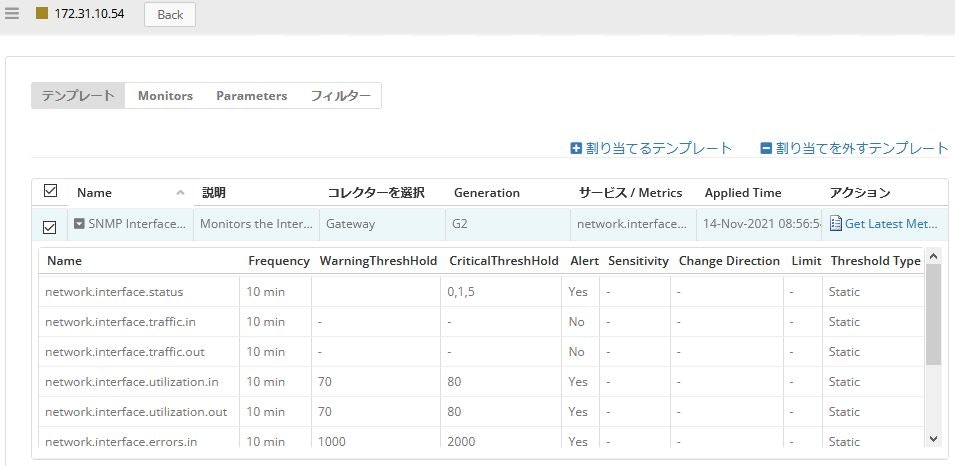Click the Monitors the Inter... description cell
The width and height of the screenshot is (955, 466).
point(256,224)
